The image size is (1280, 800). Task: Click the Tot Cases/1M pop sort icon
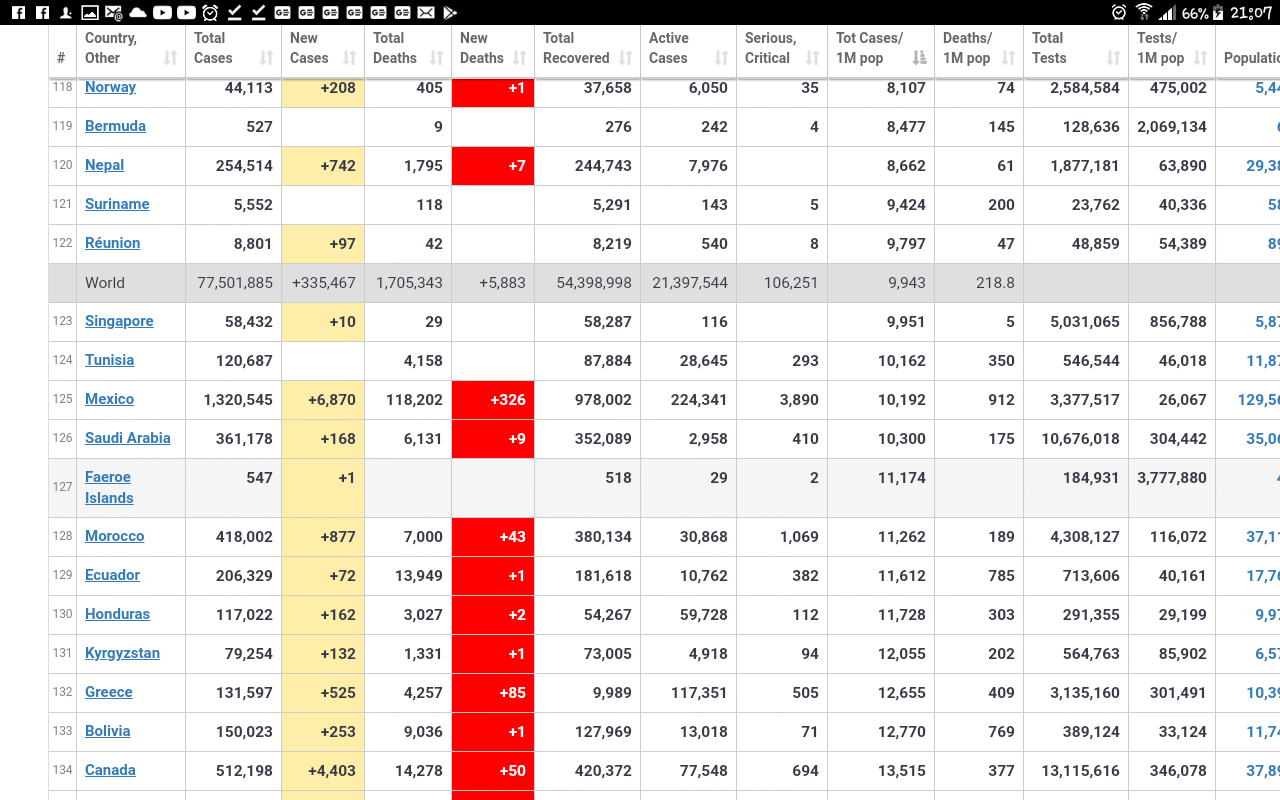click(x=918, y=58)
